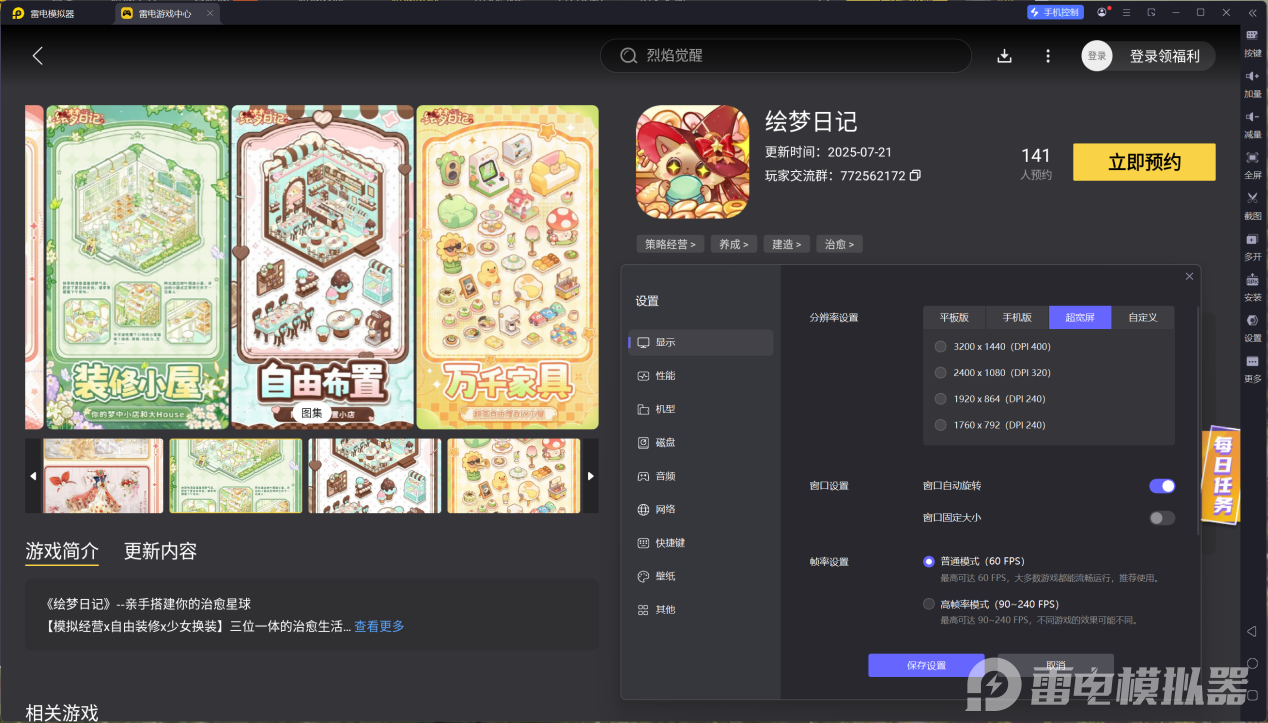Viewport: 1268px width, 723px height.
Task: Select 壁纸 in settings sidebar
Action: click(700, 577)
